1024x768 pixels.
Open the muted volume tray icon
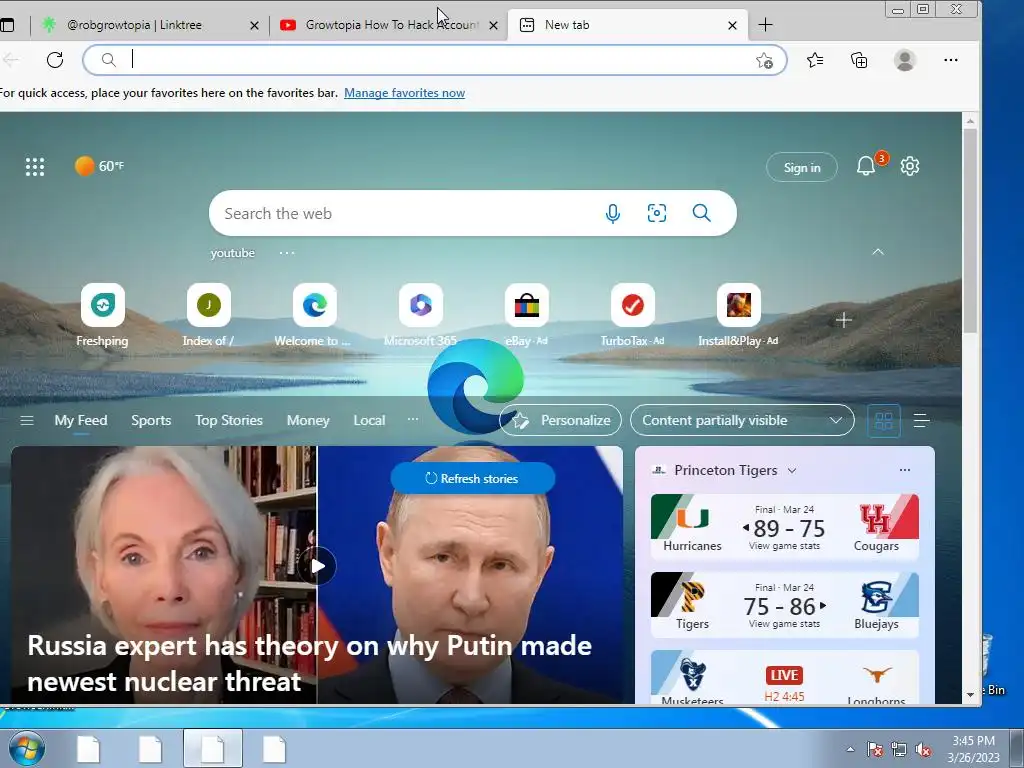point(923,750)
